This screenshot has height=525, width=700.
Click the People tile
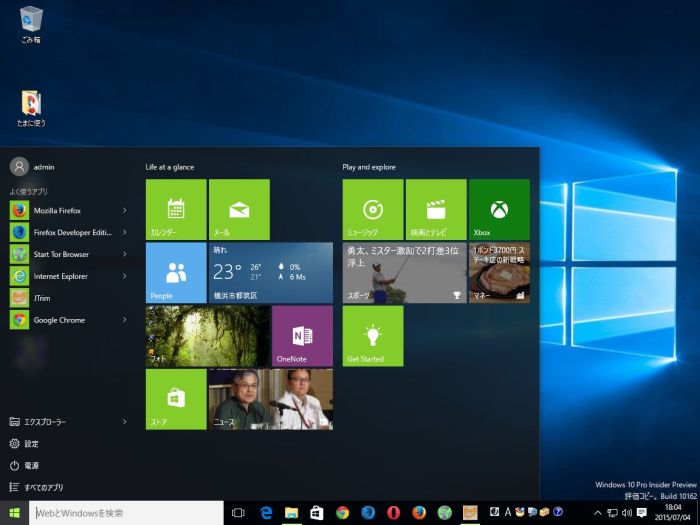point(176,272)
